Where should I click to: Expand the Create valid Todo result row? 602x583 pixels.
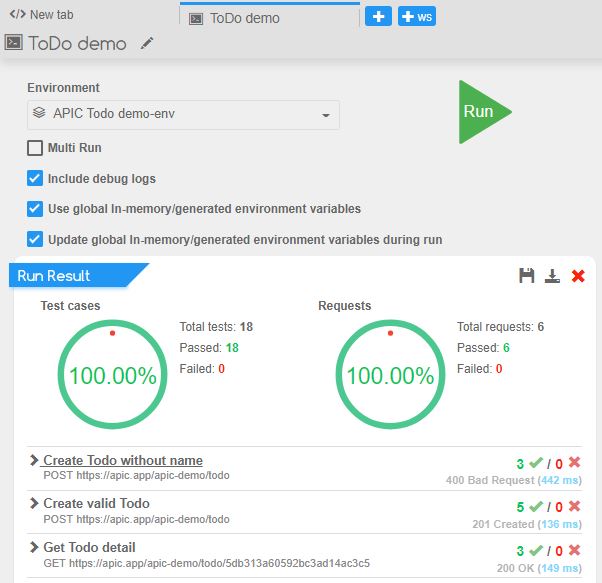[x=34, y=504]
